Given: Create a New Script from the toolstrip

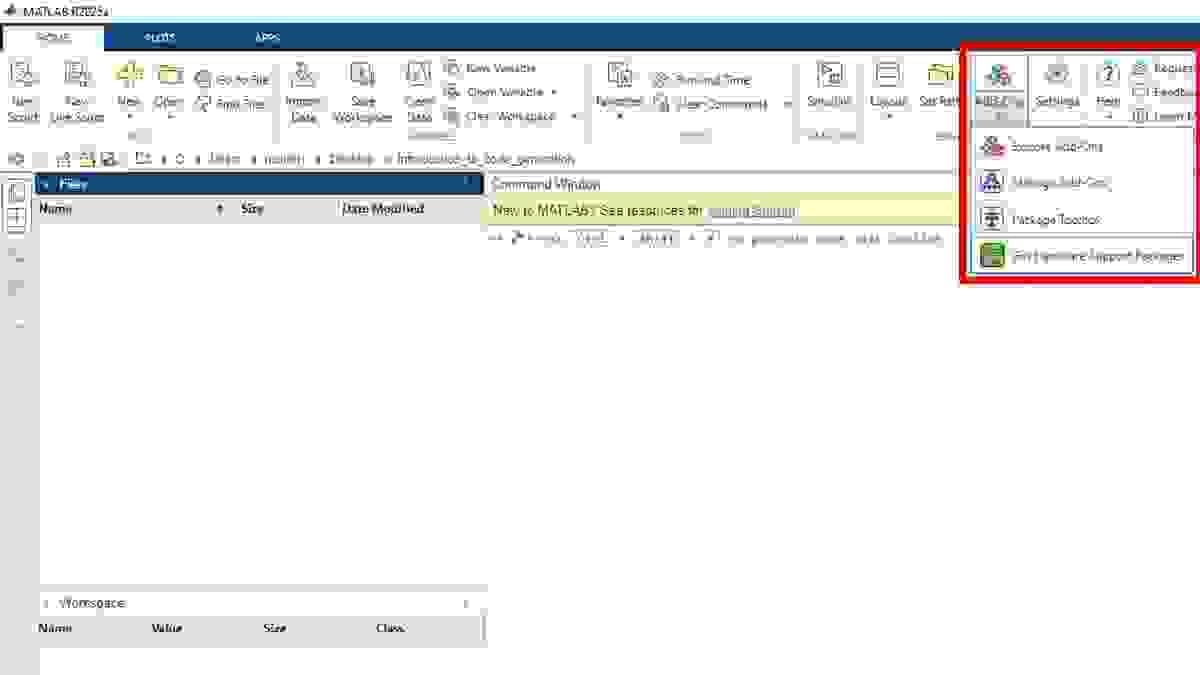Looking at the screenshot, I should tap(23, 90).
